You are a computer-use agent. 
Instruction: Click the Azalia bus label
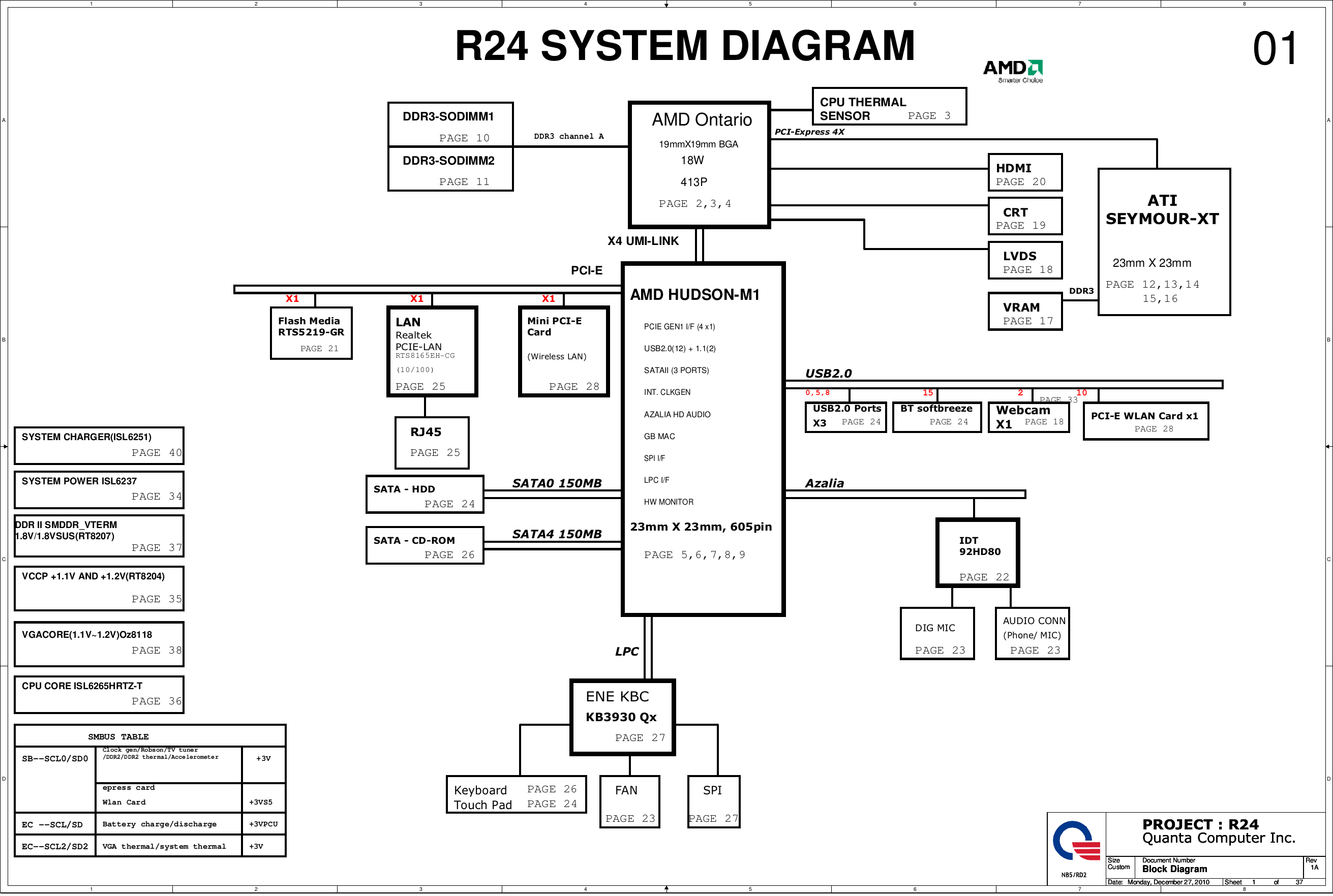(x=824, y=483)
